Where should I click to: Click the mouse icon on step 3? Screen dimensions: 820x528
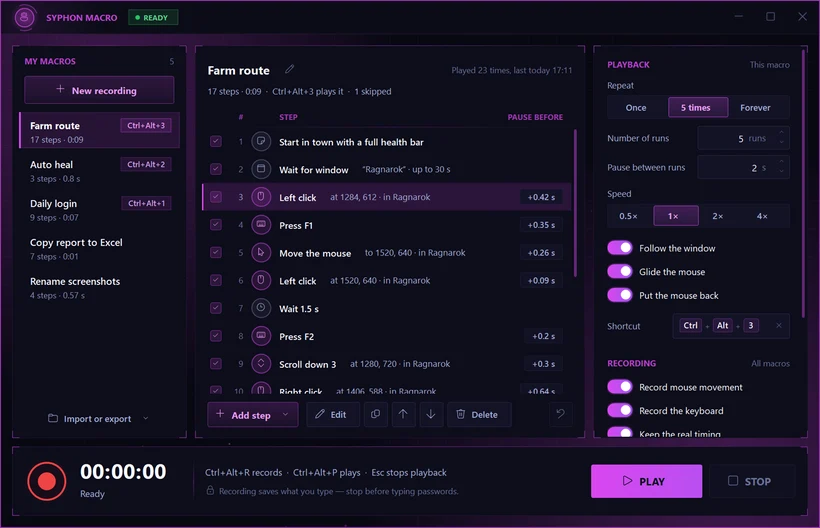(261, 197)
